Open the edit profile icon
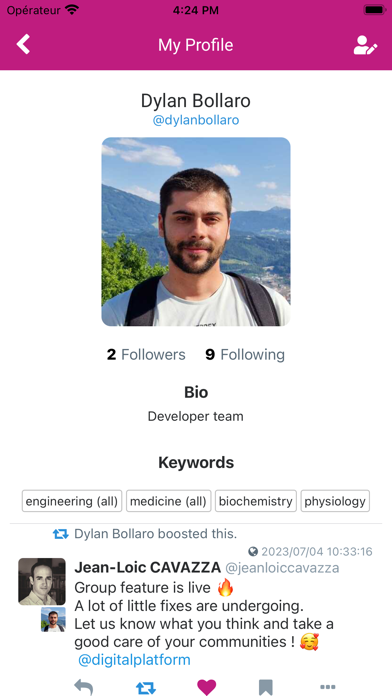Viewport: 392px width, 696px height. click(x=365, y=45)
